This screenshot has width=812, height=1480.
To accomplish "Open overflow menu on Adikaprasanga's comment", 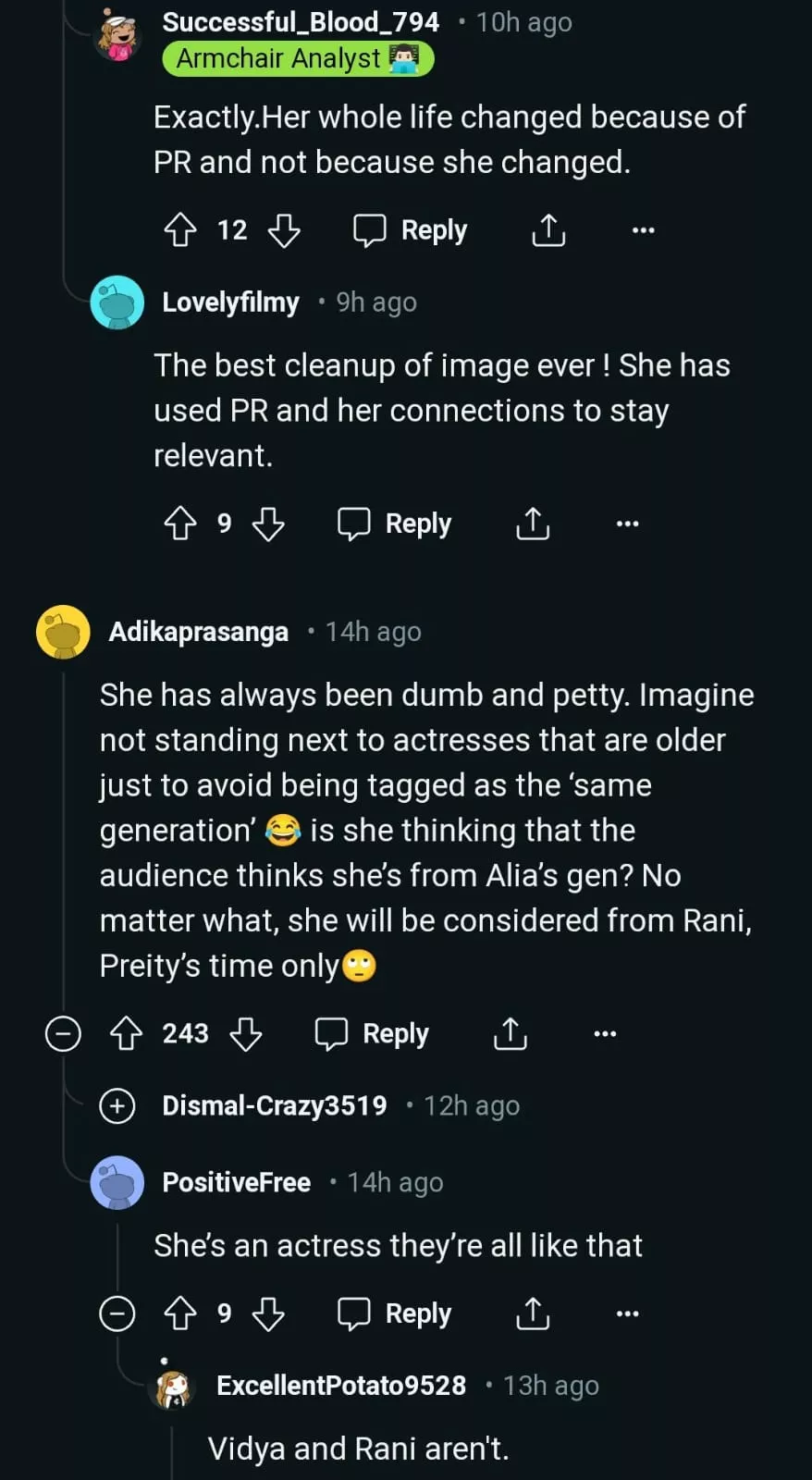I will (x=605, y=1033).
